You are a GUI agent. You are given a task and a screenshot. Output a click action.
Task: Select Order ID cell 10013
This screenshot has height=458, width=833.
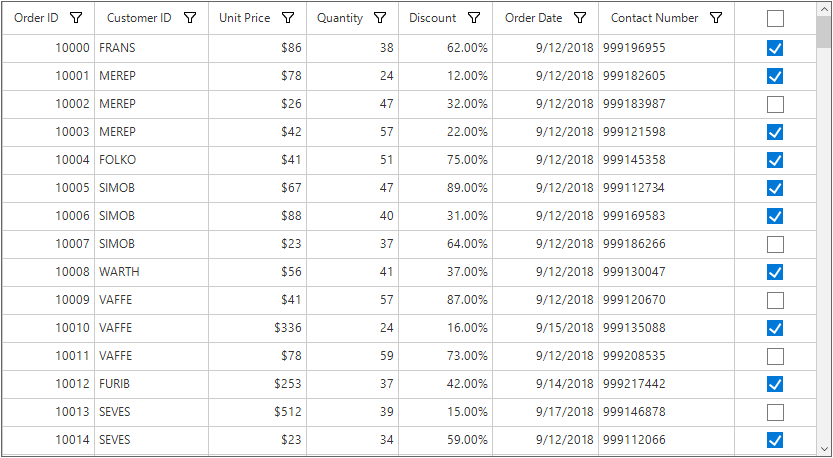pyautogui.click(x=48, y=412)
